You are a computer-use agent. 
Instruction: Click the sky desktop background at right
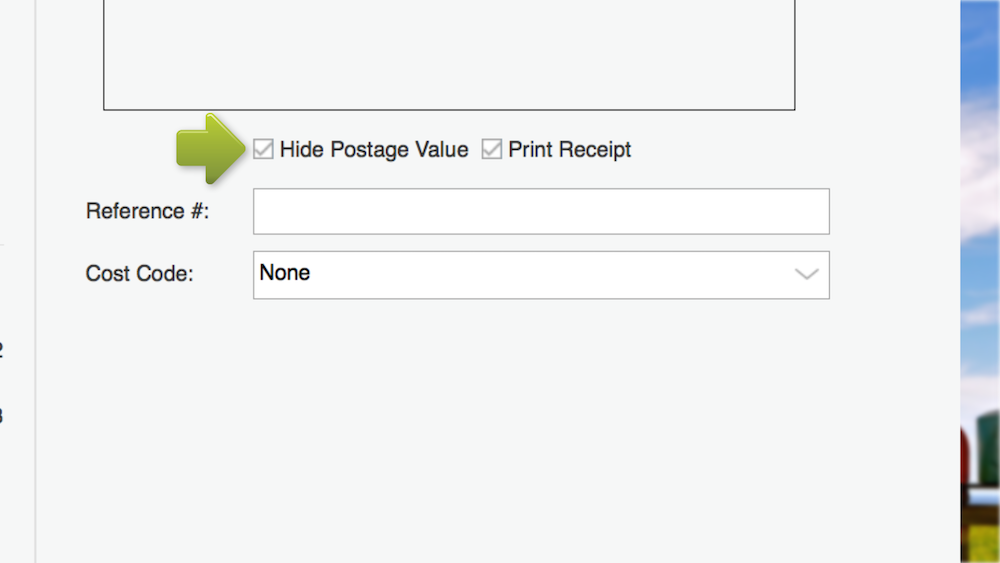980,200
